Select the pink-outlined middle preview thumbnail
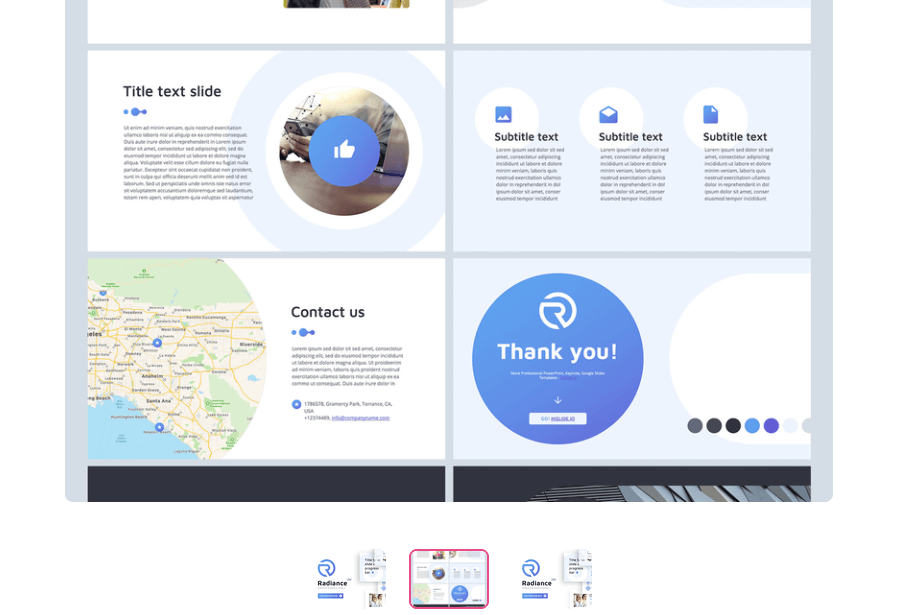The width and height of the screenshot is (923, 615). click(x=449, y=579)
